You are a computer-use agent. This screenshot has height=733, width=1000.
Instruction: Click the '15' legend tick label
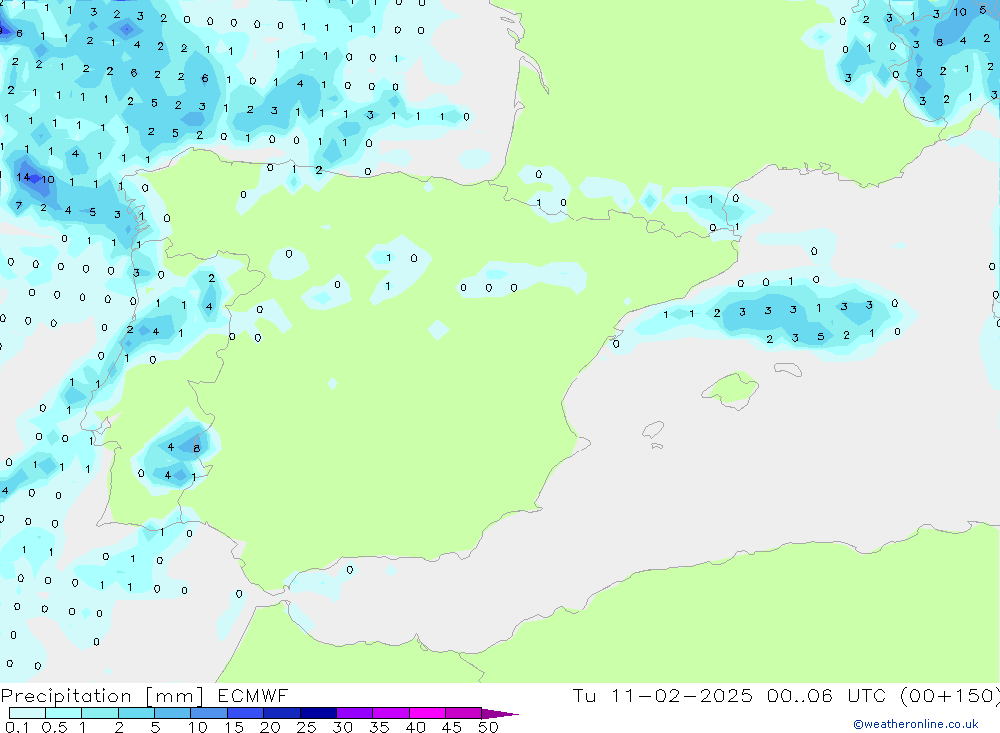(x=234, y=727)
